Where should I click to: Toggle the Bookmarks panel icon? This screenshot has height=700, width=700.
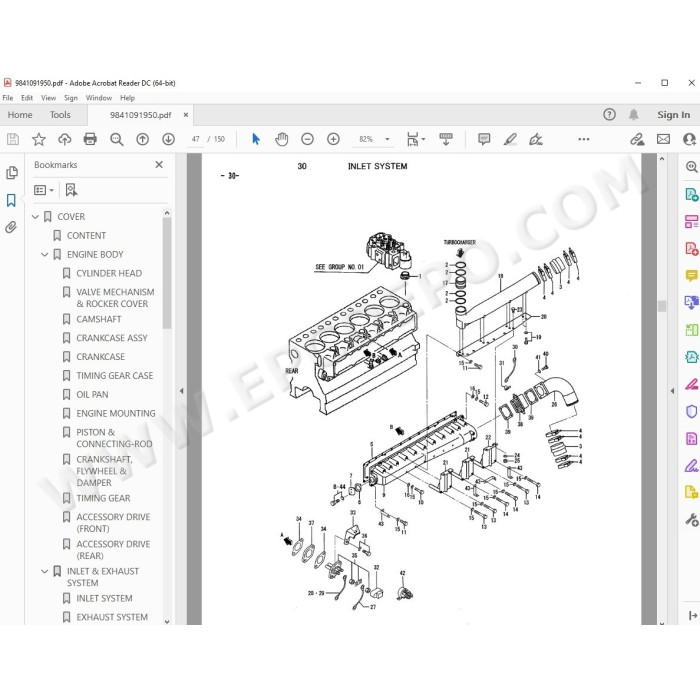(11, 200)
